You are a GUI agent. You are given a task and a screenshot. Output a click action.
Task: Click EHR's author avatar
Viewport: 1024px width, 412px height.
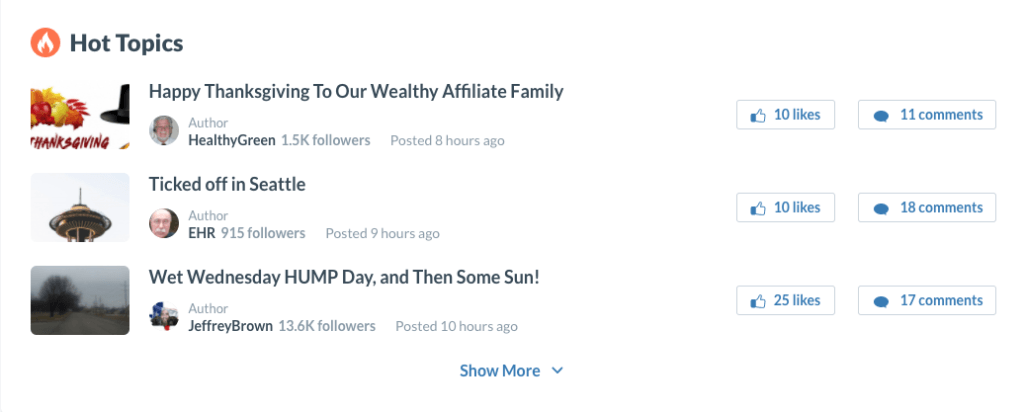tap(164, 224)
